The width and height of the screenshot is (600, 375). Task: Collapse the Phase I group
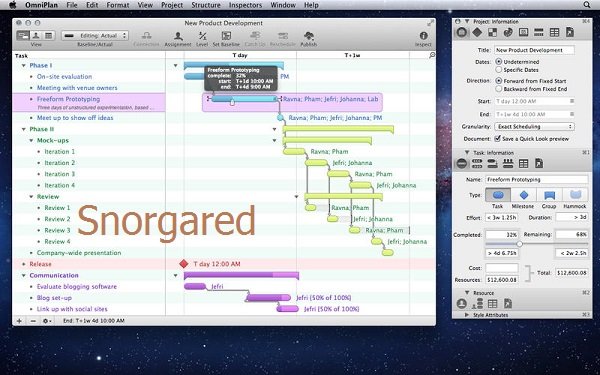coord(24,65)
